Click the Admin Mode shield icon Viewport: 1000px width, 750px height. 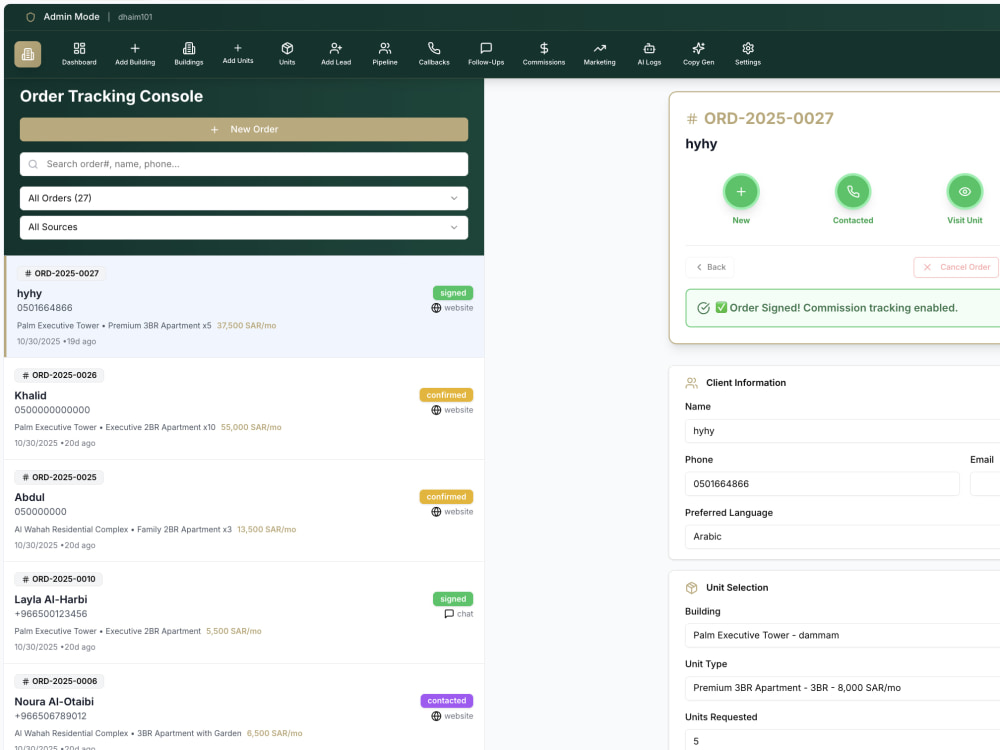pos(30,17)
